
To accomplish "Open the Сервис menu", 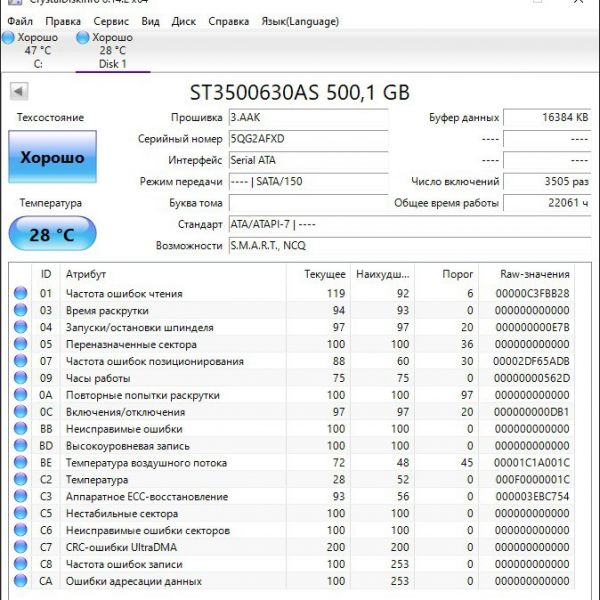I will click(111, 21).
